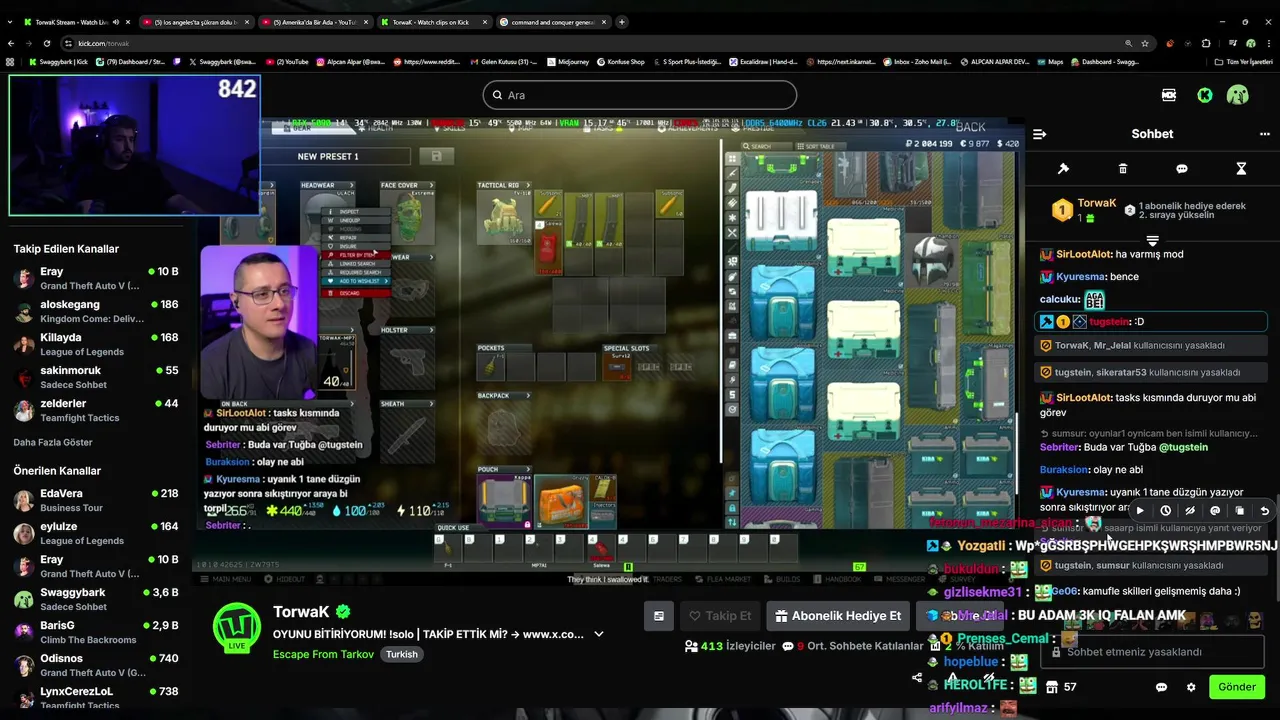Click the TorwaK channel name link

(301, 612)
